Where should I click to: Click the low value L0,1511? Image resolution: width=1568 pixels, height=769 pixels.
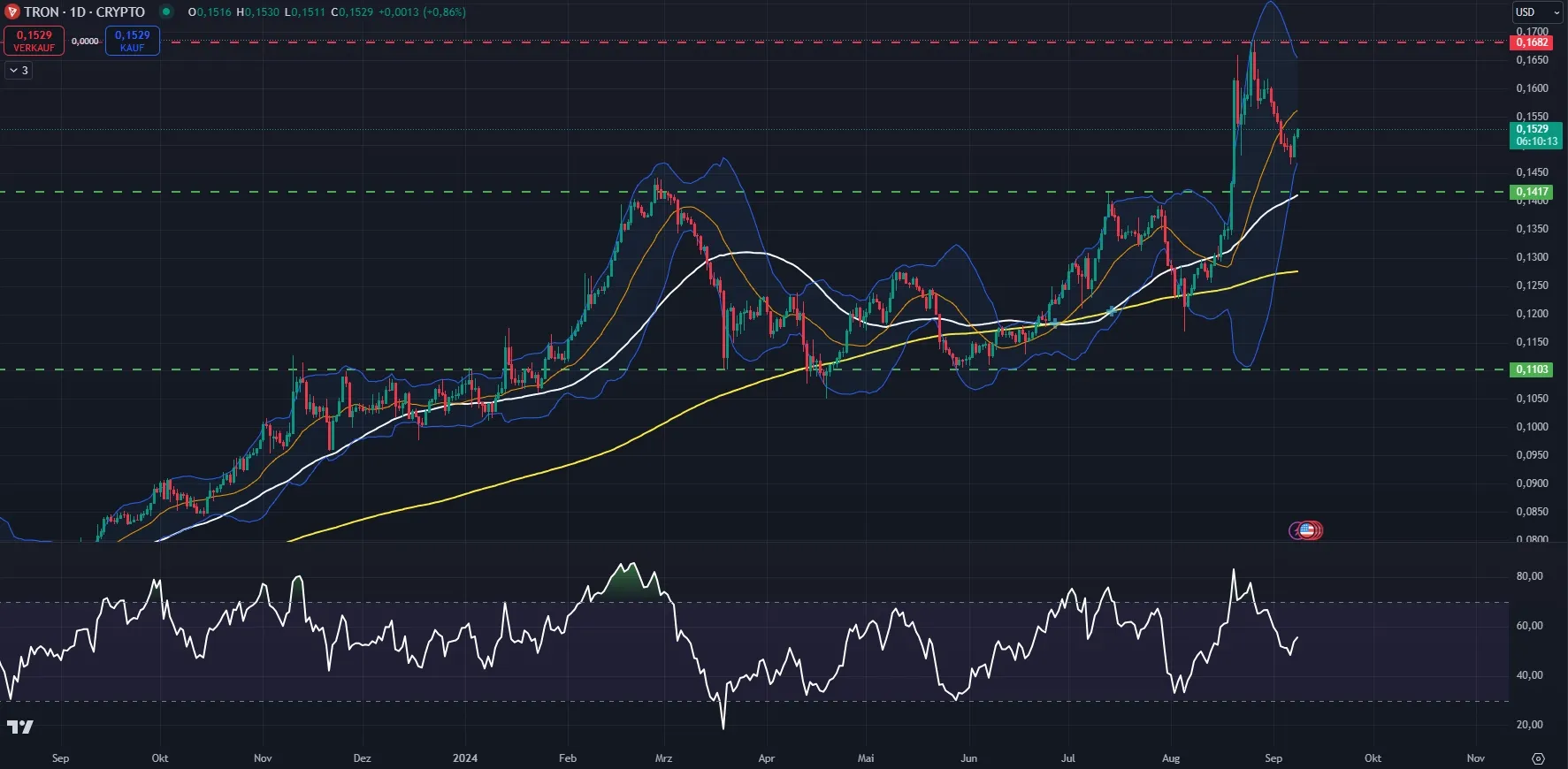[305, 12]
